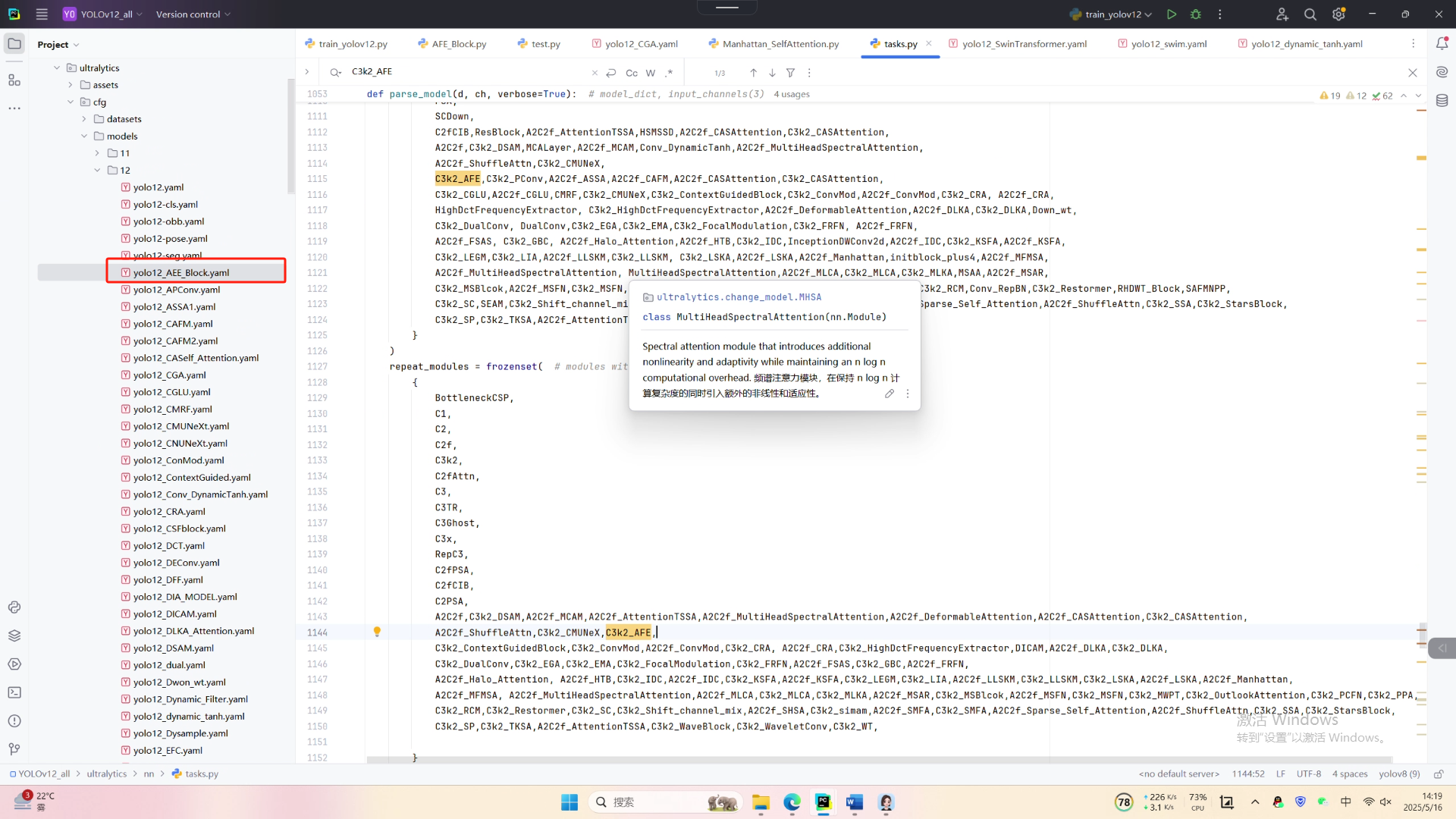Toggle Words option in find bar

coord(651,73)
